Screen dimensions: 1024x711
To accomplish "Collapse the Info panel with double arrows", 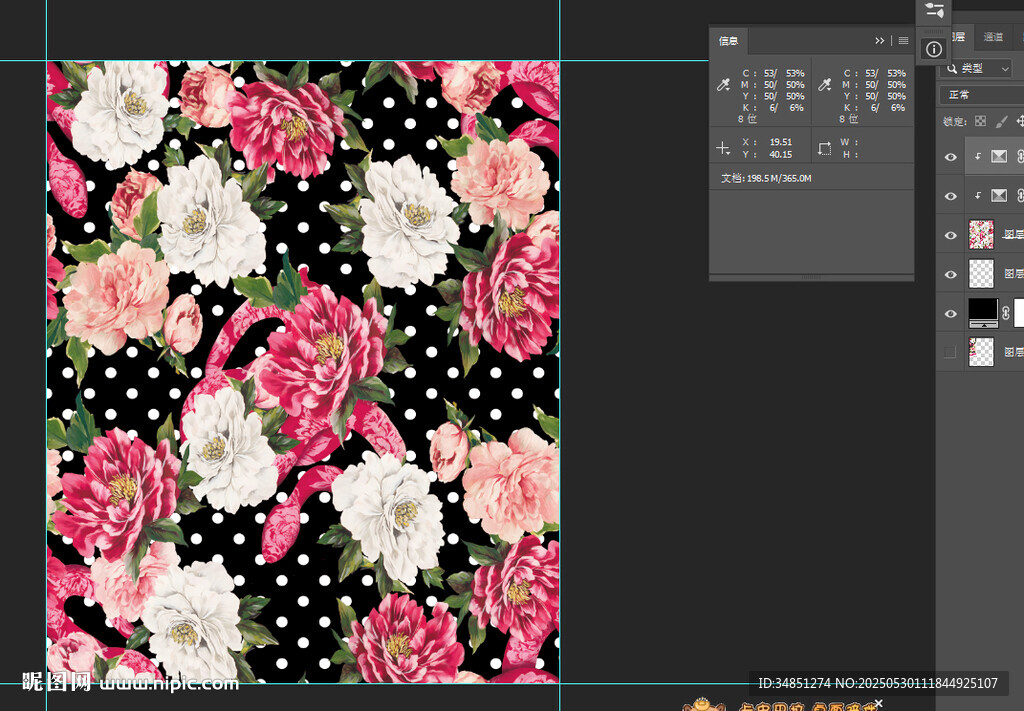I will tap(880, 41).
